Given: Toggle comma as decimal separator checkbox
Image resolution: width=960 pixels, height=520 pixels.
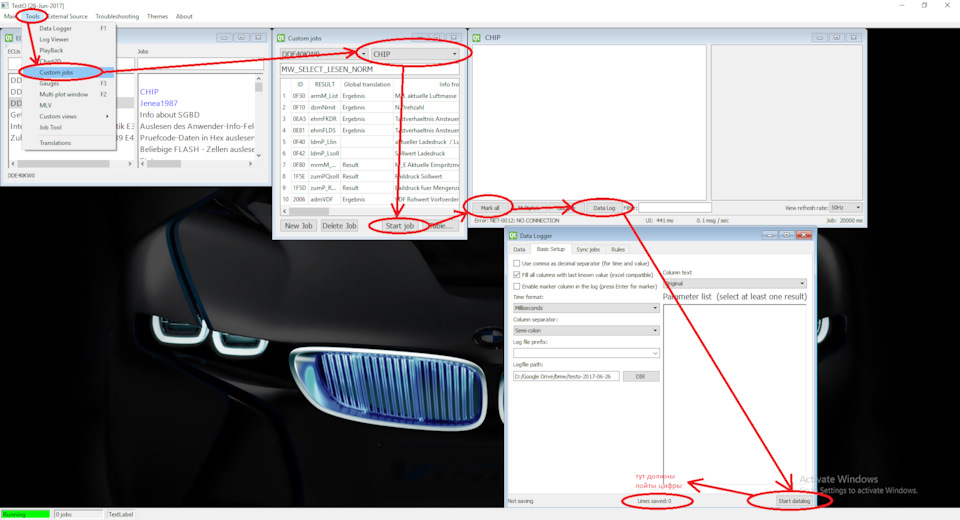Looking at the screenshot, I should click(517, 263).
